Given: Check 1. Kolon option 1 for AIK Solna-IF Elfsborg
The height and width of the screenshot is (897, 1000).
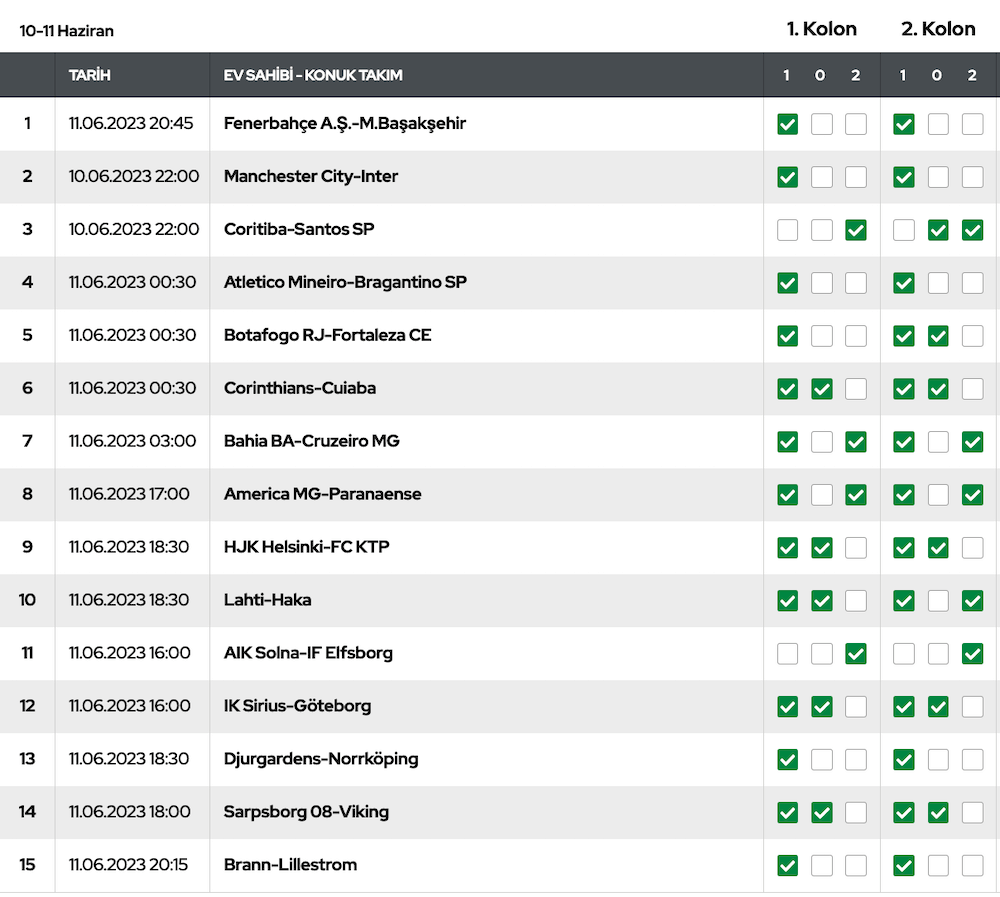Looking at the screenshot, I should click(788, 653).
